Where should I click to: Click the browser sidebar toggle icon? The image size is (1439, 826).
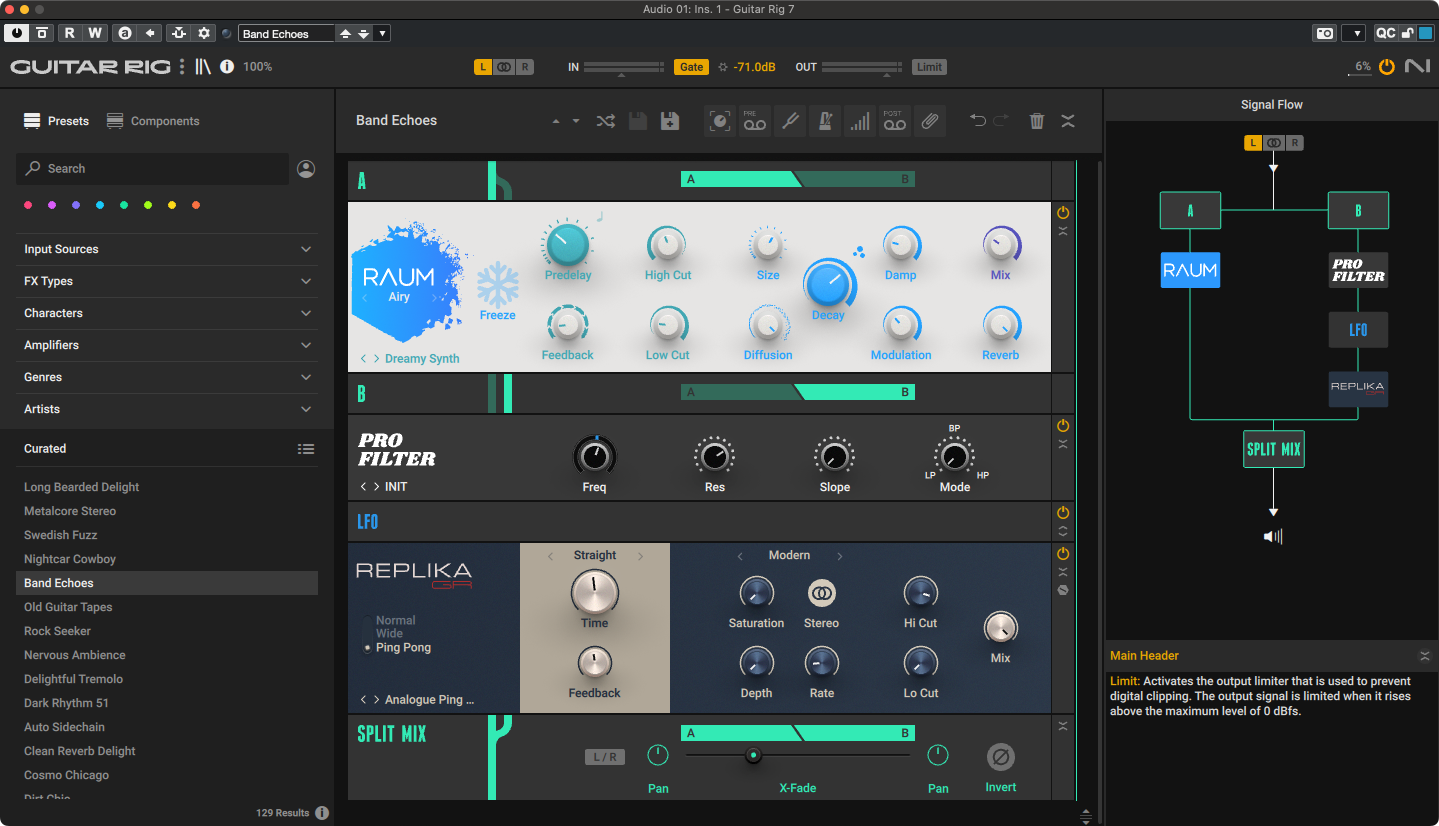[203, 67]
